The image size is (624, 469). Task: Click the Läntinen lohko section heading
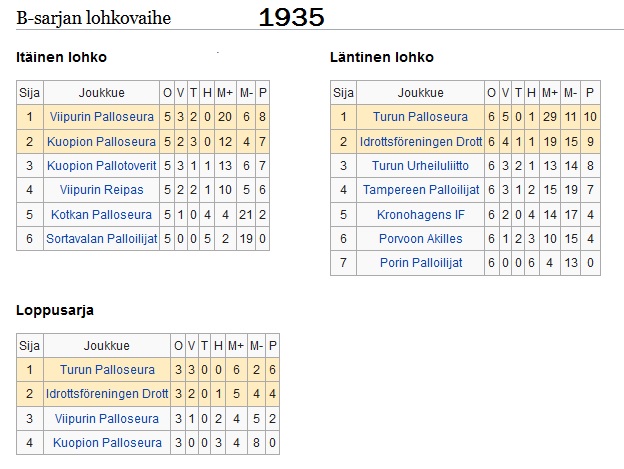tap(382, 57)
